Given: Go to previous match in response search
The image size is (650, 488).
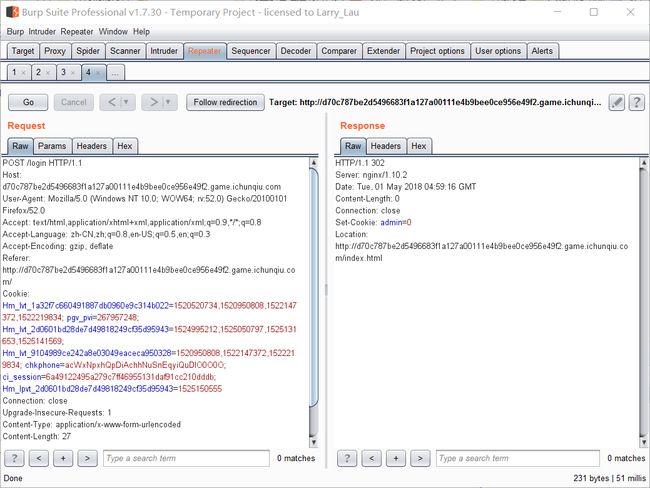Looking at the screenshot, I should 371,458.
